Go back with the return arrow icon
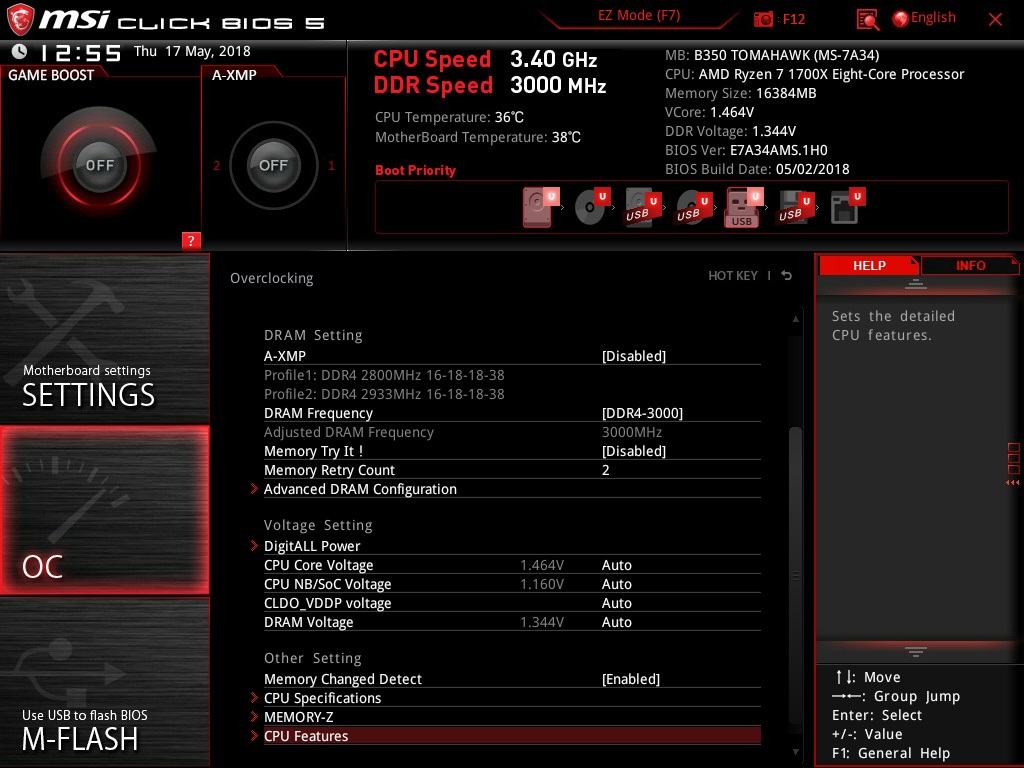Viewport: 1024px width, 768px height. (x=787, y=276)
